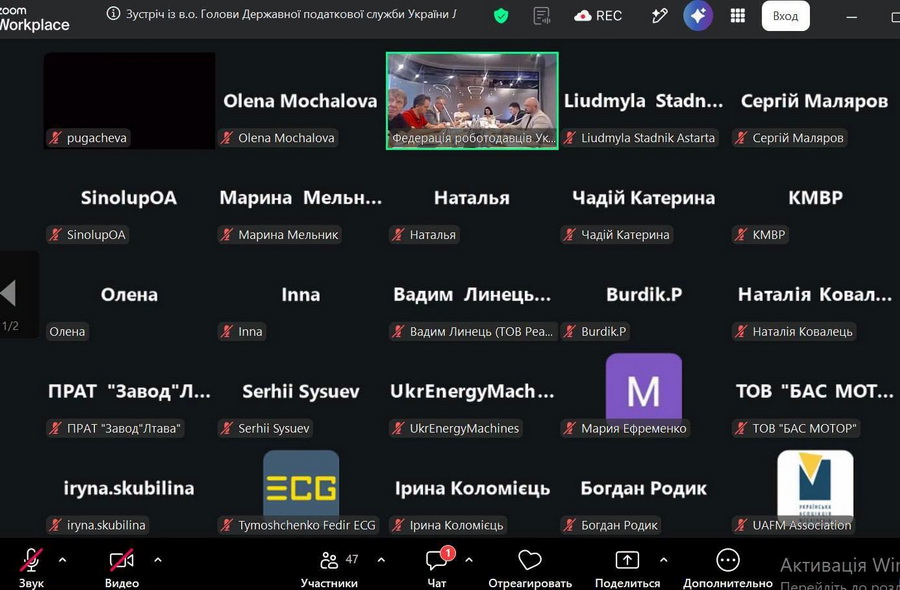
Task: Click Олена name label
Action: tap(67, 332)
